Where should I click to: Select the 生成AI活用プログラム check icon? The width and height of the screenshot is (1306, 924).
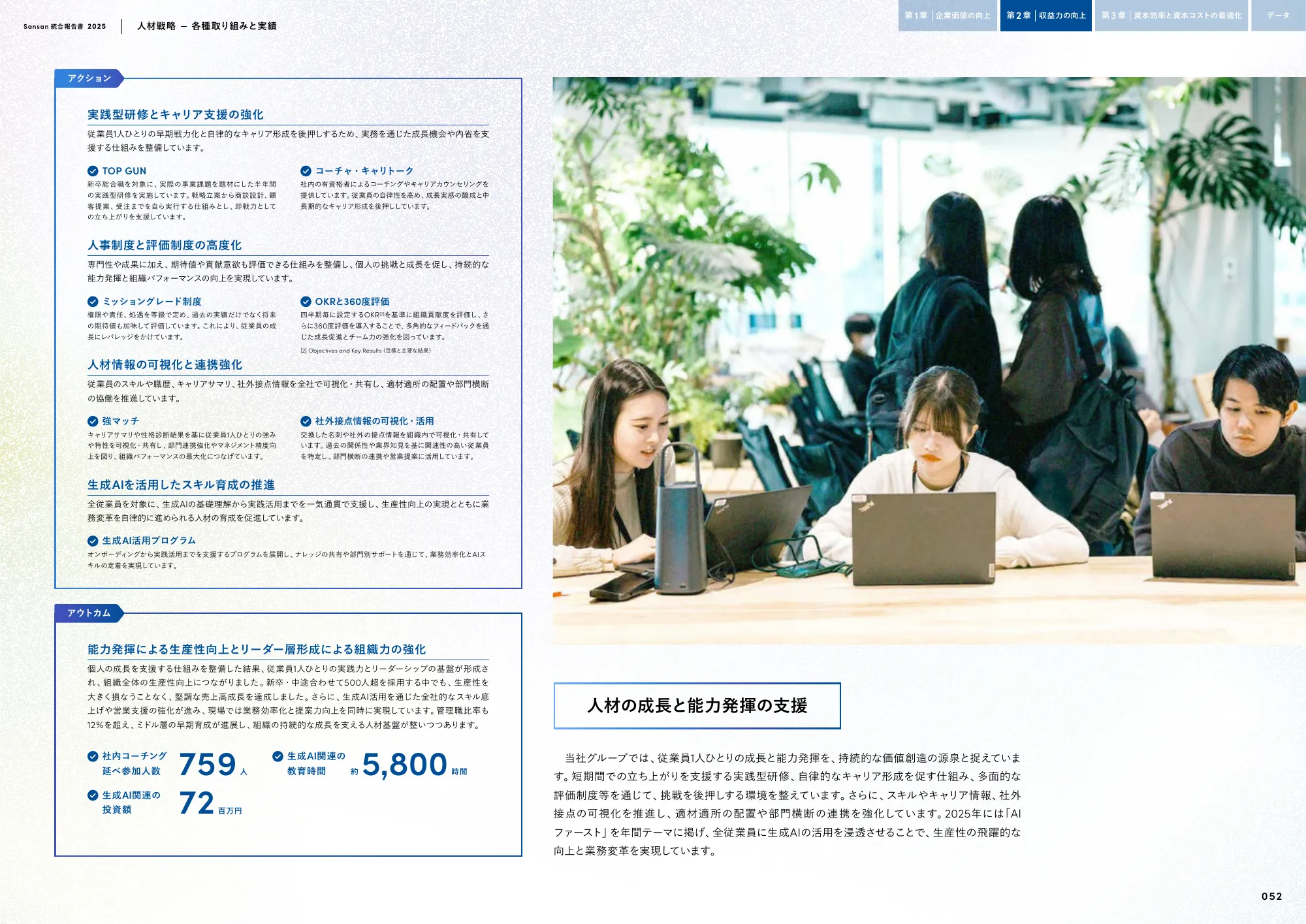coord(93,541)
